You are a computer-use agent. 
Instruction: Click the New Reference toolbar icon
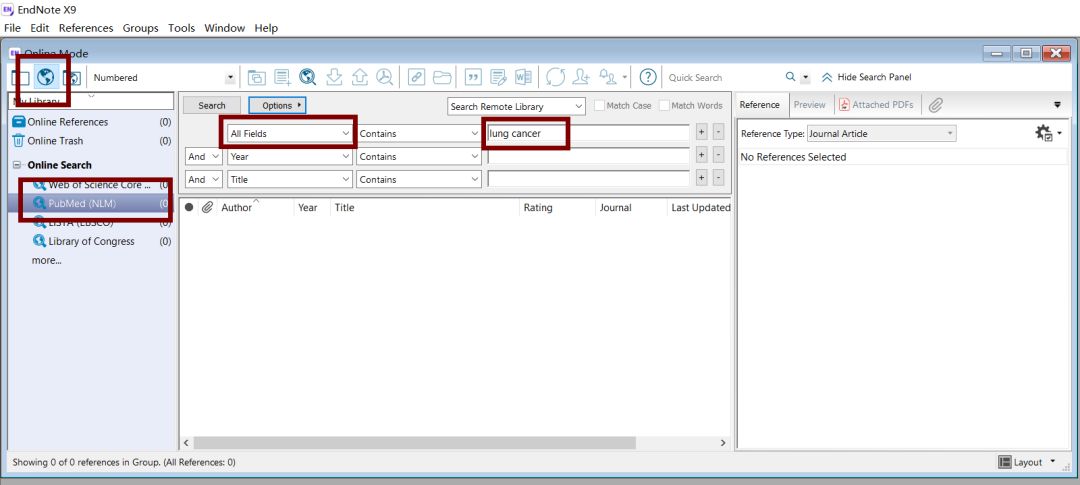[282, 77]
